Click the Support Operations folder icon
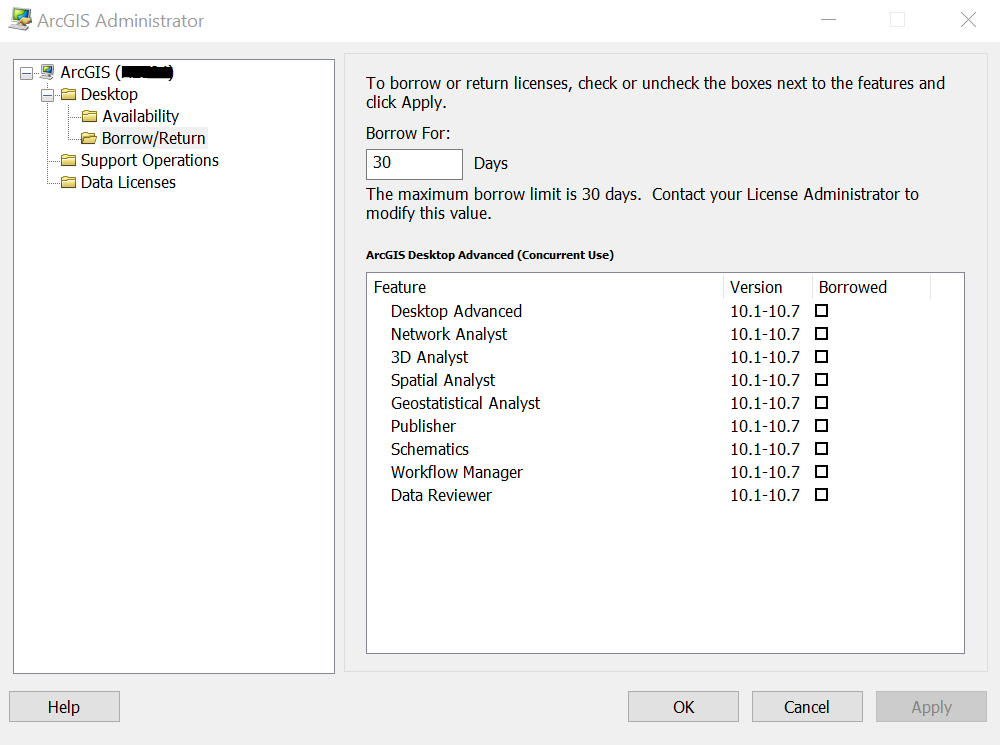Viewport: 1000px width, 745px height. coord(68,160)
